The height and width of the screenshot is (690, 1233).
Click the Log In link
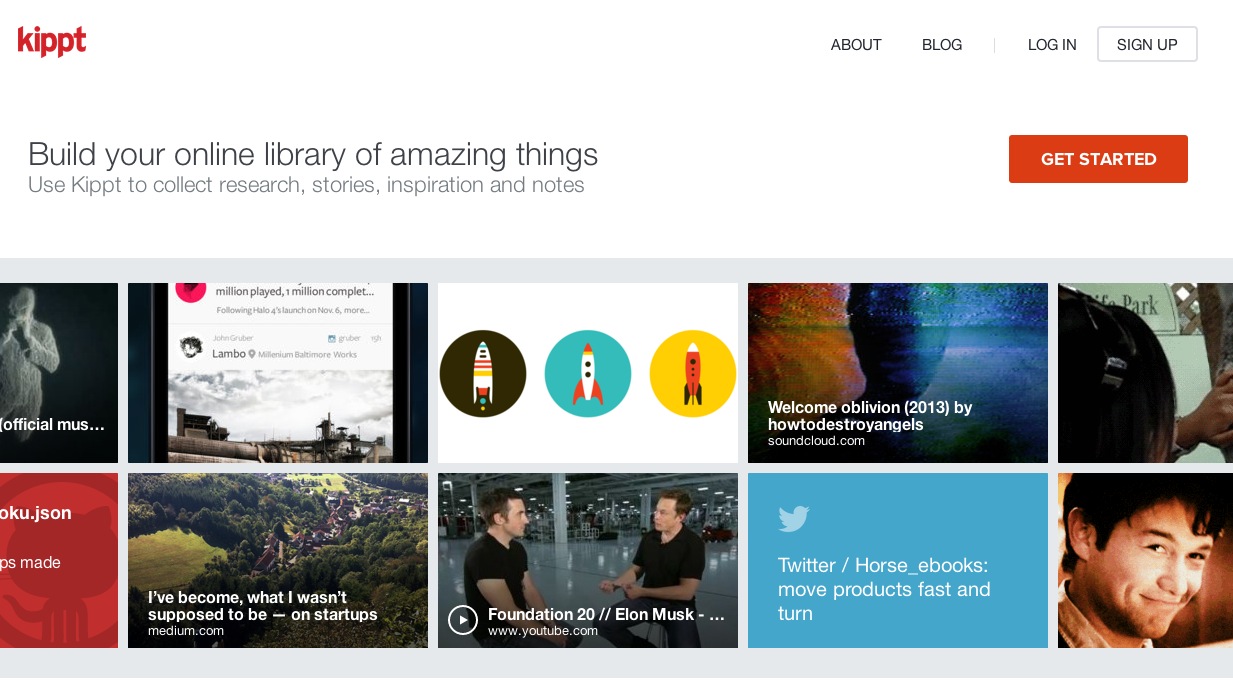[x=1052, y=45]
